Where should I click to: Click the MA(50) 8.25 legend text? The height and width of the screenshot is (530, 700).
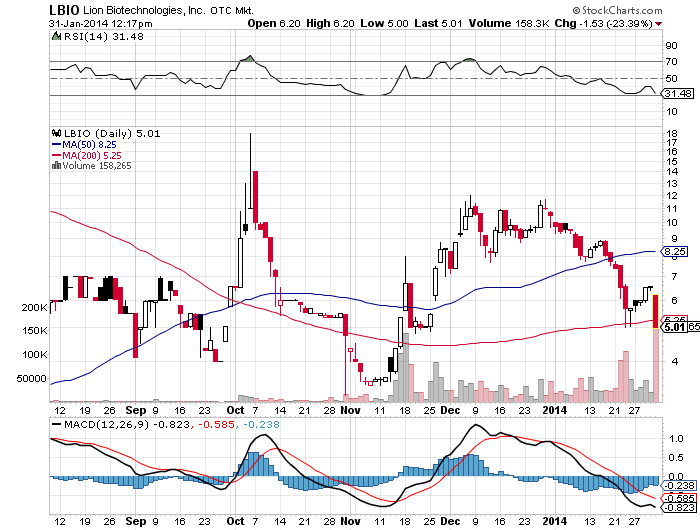(89, 145)
